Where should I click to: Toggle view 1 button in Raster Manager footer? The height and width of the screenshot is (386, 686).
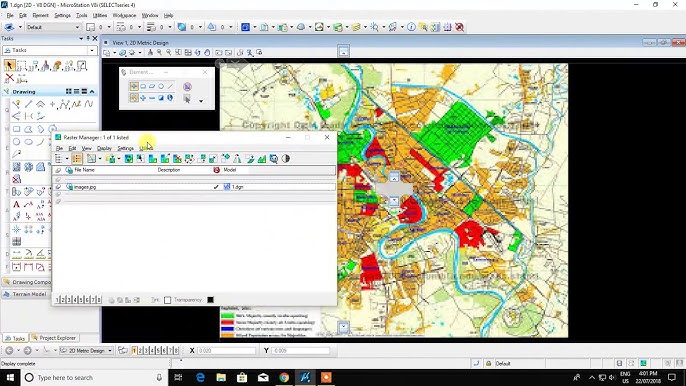pos(57,300)
